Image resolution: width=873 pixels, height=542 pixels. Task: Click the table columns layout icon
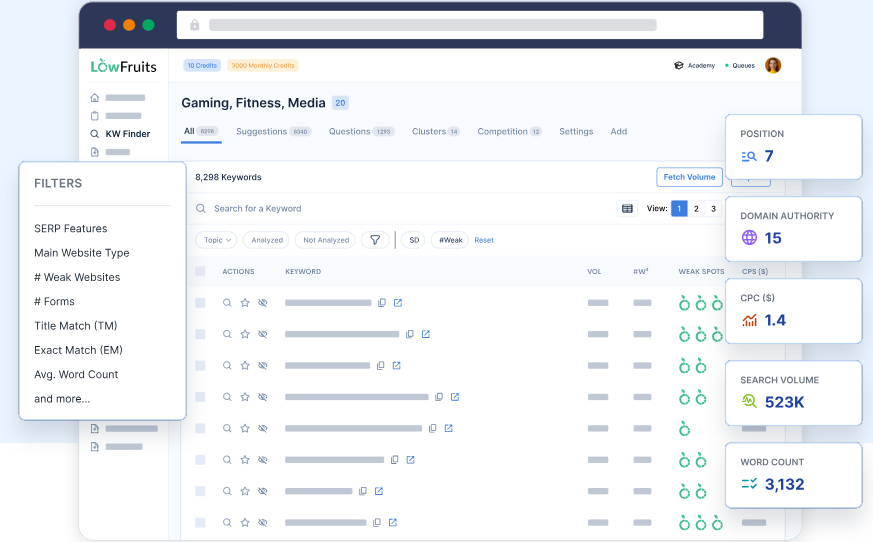coord(627,208)
